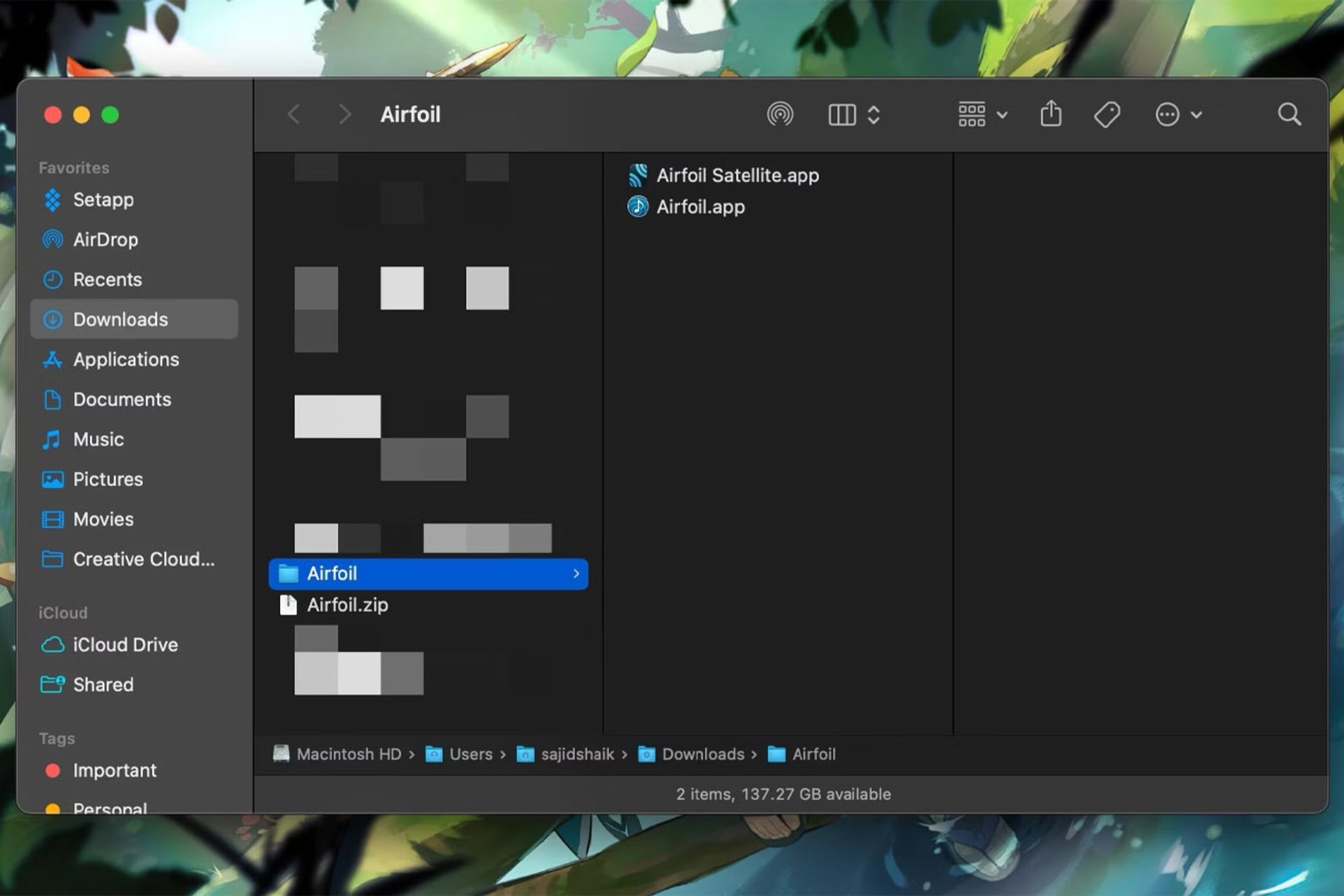
Task: Open Airfoil.app
Action: [x=701, y=206]
